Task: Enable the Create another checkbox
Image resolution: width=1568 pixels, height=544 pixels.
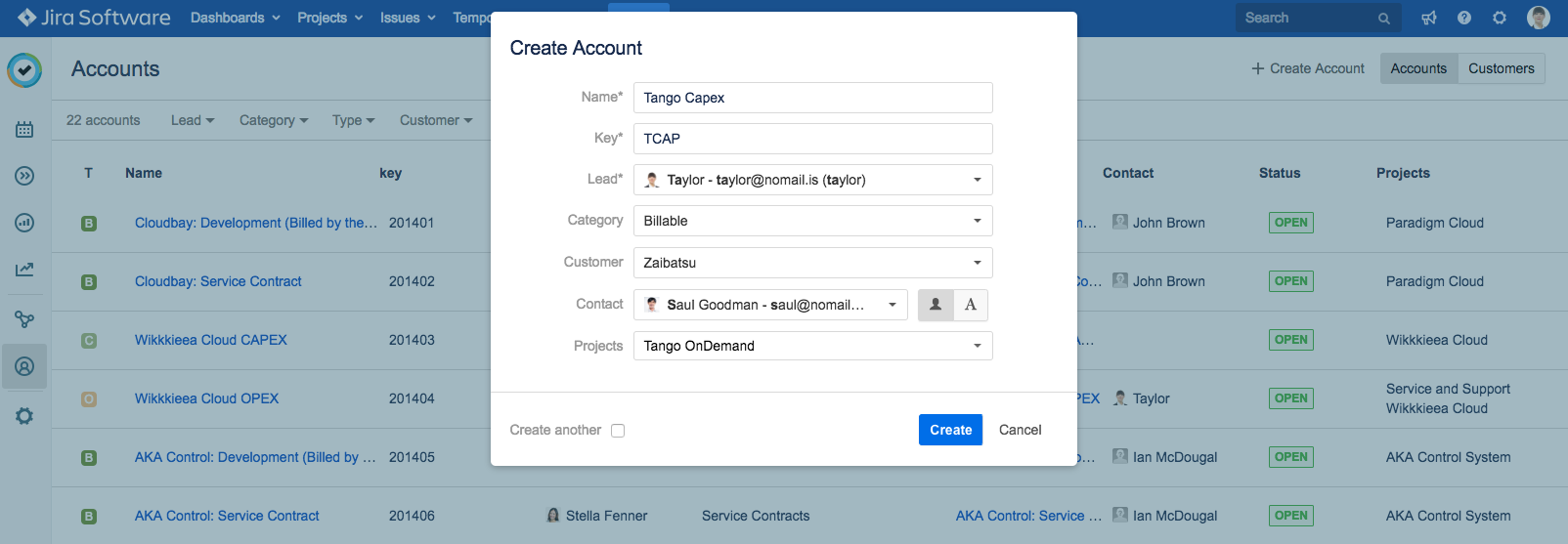Action: [x=618, y=431]
